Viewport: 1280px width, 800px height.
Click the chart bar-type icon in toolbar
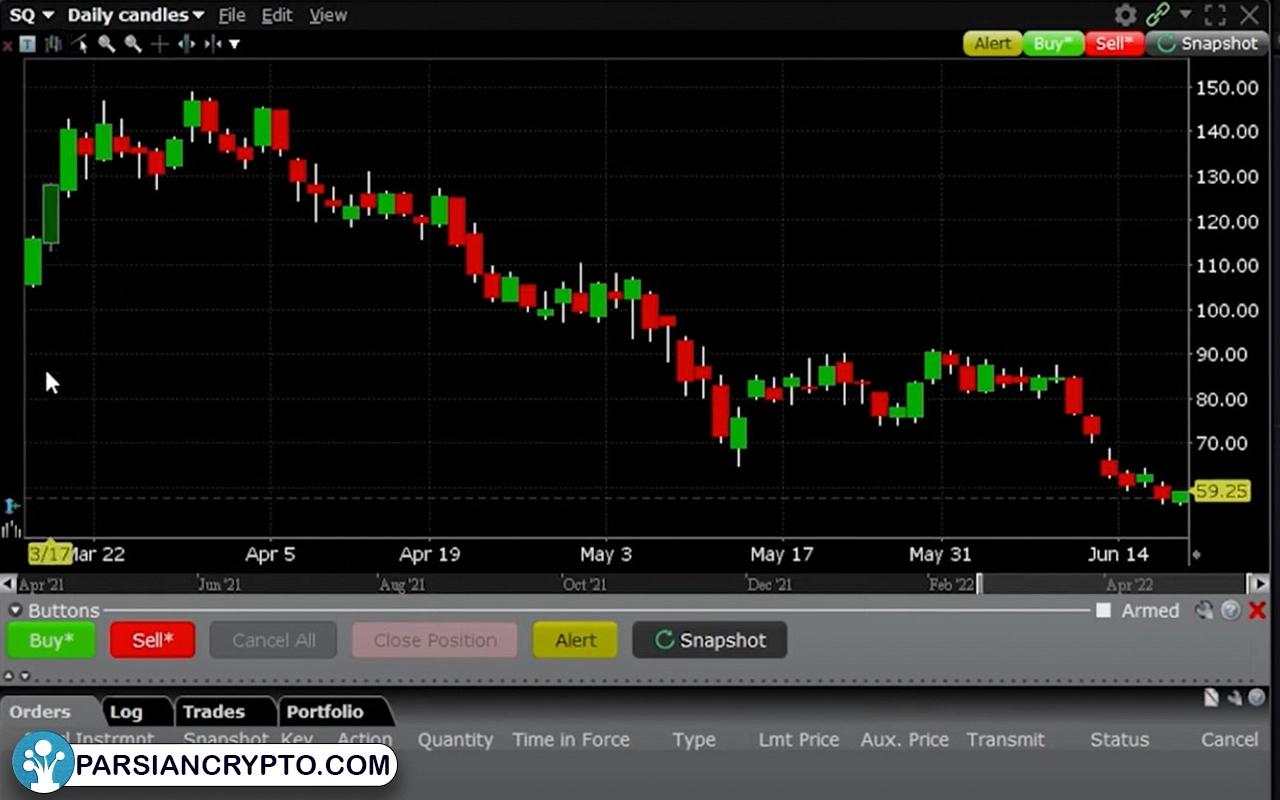tap(53, 44)
